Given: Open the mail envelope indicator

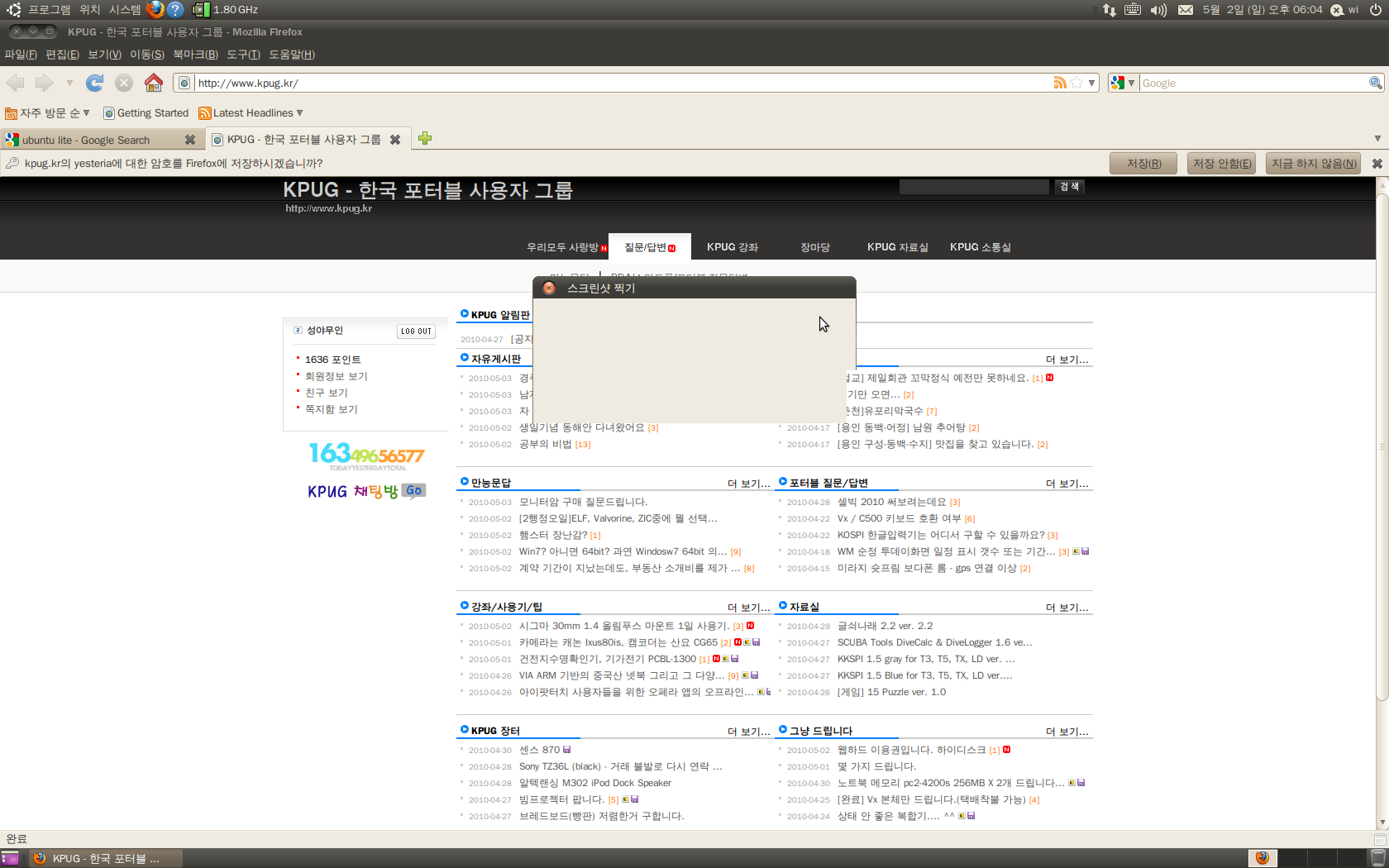Looking at the screenshot, I should 1186,10.
